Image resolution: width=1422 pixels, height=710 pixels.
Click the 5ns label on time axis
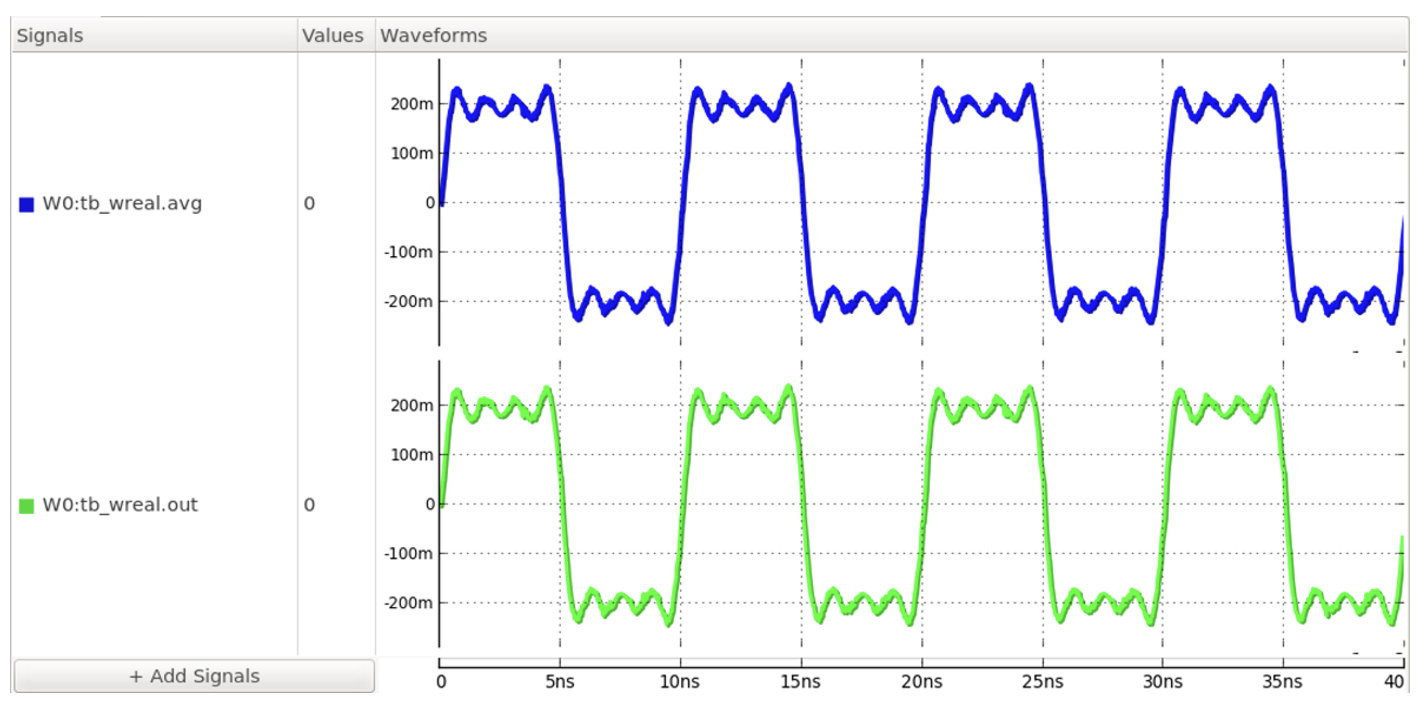pos(560,682)
